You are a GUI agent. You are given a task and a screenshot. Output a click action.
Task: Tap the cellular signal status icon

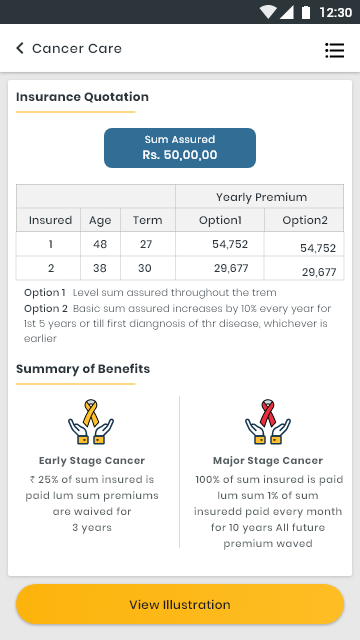287,12
